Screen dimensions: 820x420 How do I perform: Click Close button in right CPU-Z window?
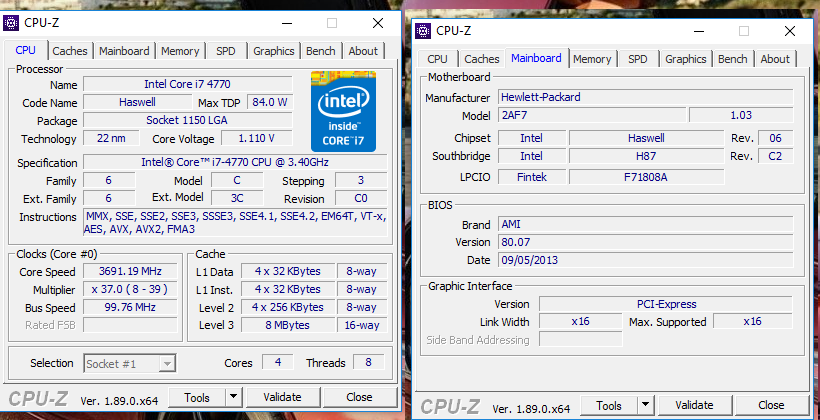(x=771, y=405)
